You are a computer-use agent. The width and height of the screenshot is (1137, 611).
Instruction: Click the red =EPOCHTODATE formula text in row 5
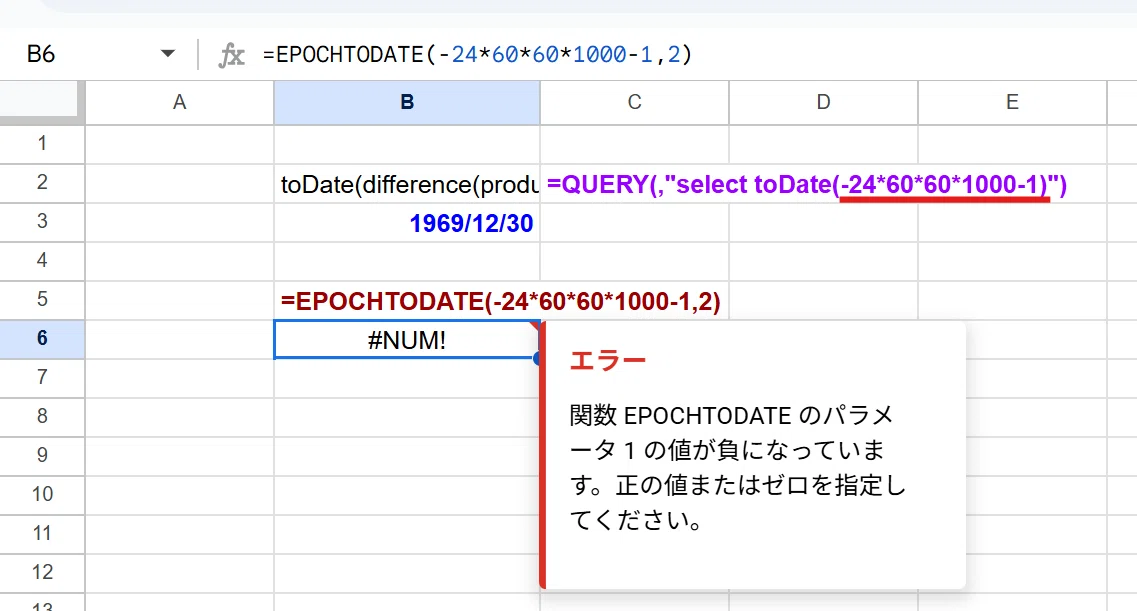[500, 302]
